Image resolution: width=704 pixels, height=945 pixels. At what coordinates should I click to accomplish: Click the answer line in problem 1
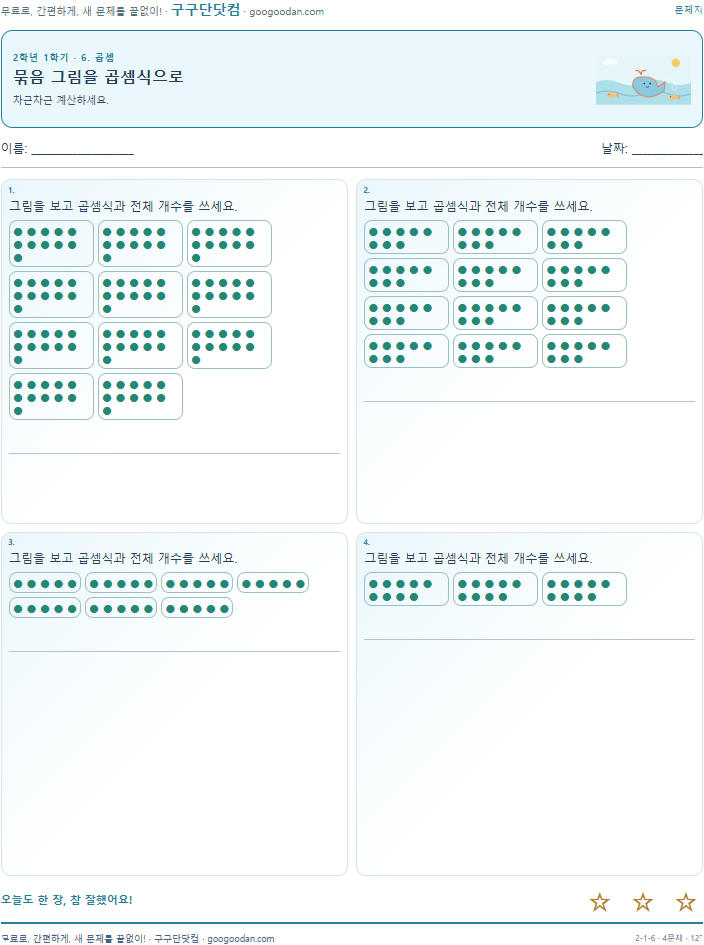click(174, 453)
